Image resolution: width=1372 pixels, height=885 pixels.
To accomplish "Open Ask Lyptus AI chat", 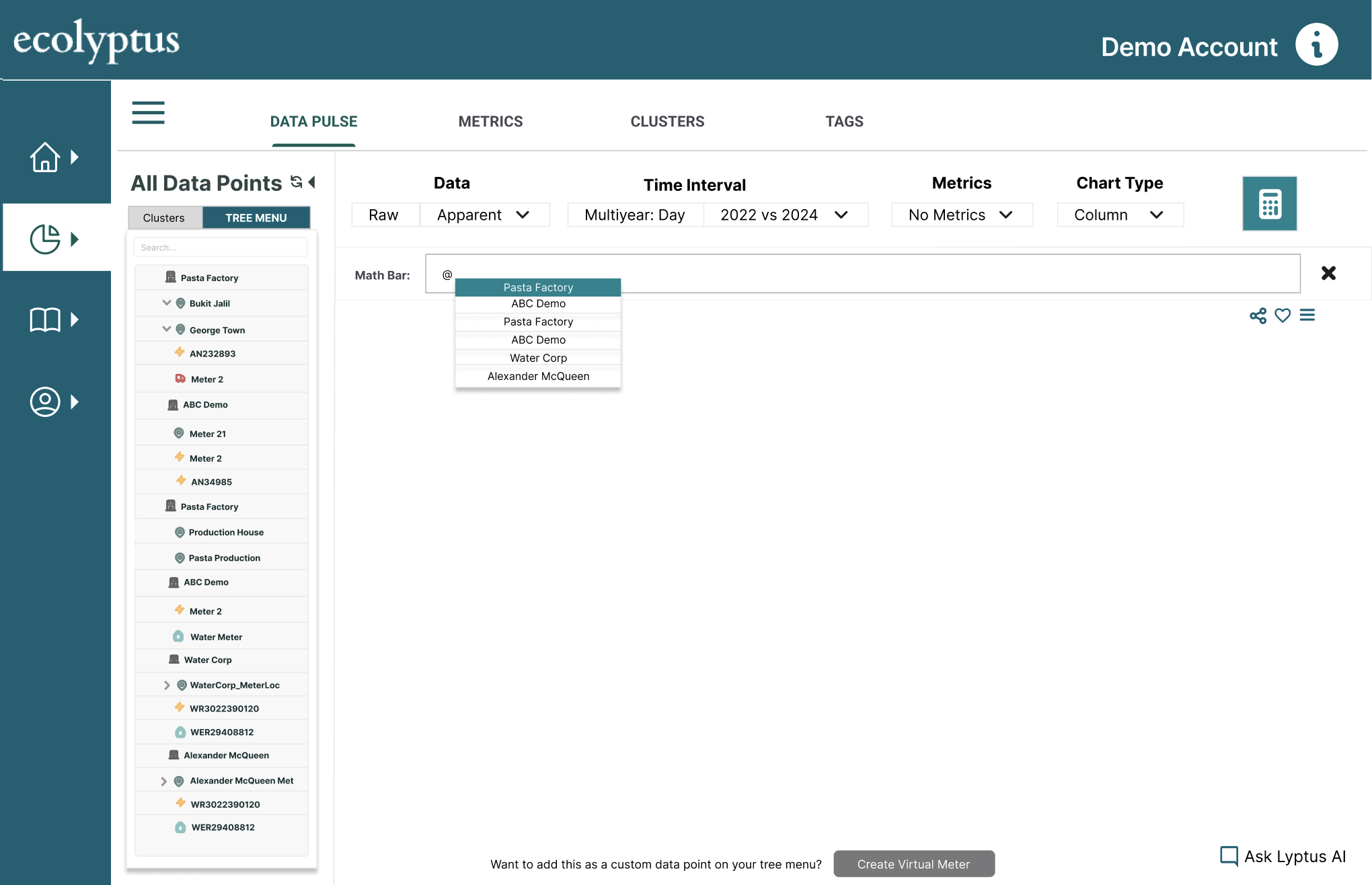I will point(1283,856).
